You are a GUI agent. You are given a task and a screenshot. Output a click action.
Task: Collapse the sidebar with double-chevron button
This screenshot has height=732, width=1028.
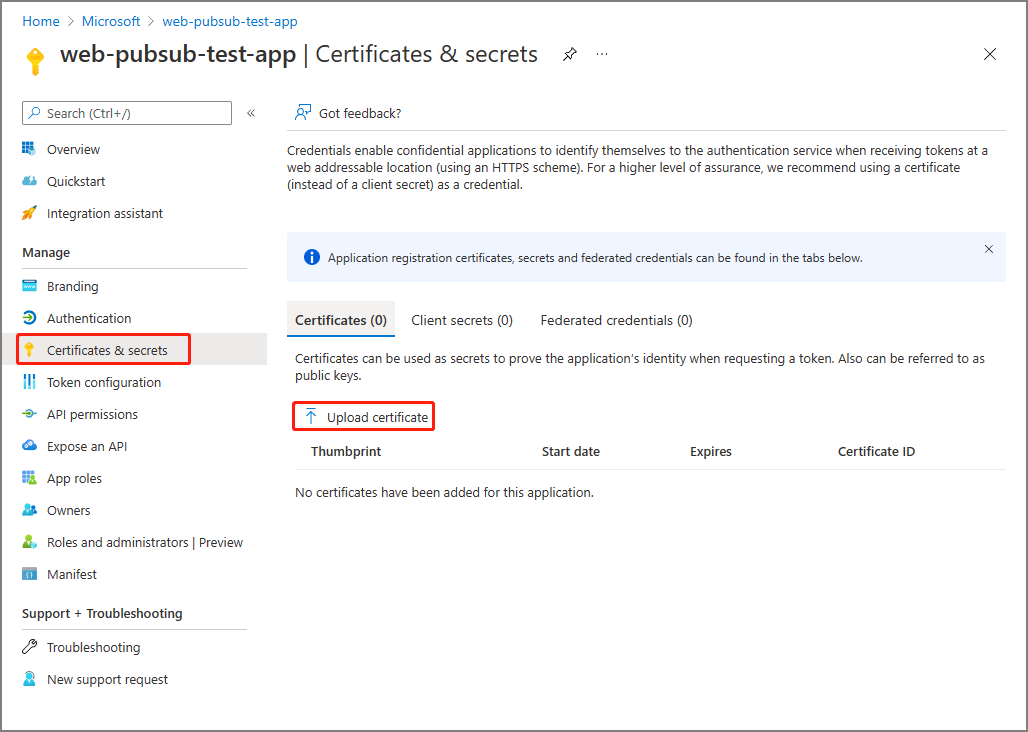tap(251, 113)
